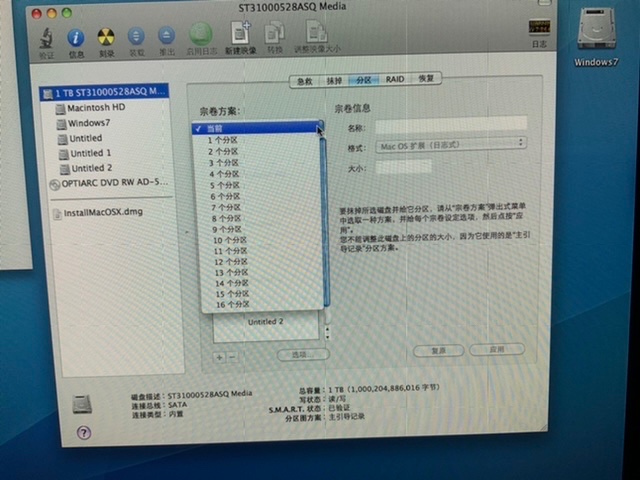This screenshot has width=640, height=480.
Task: Select the Untitled 2 partition block
Action: tap(266, 325)
